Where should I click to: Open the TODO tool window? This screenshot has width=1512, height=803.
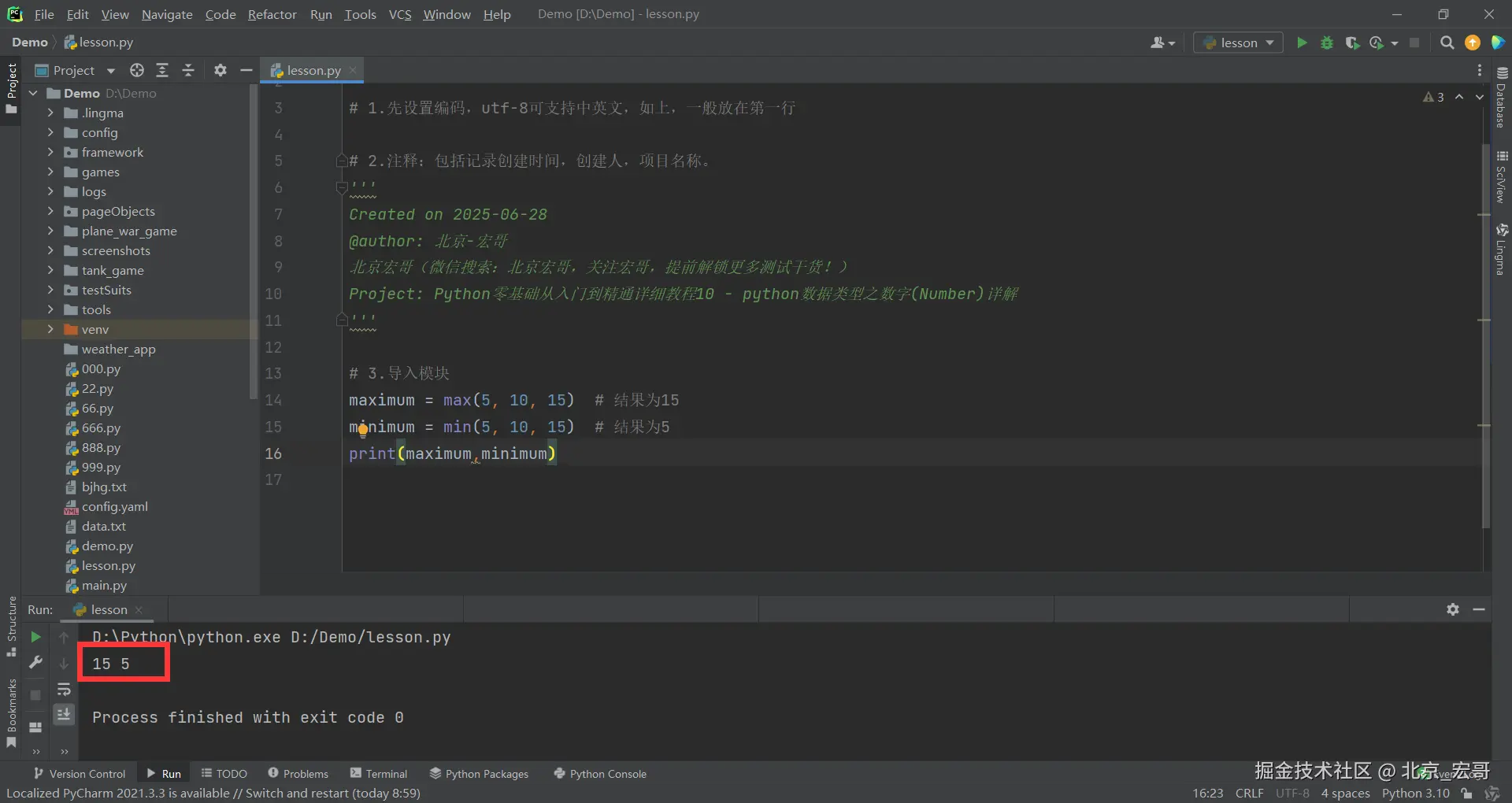point(224,774)
